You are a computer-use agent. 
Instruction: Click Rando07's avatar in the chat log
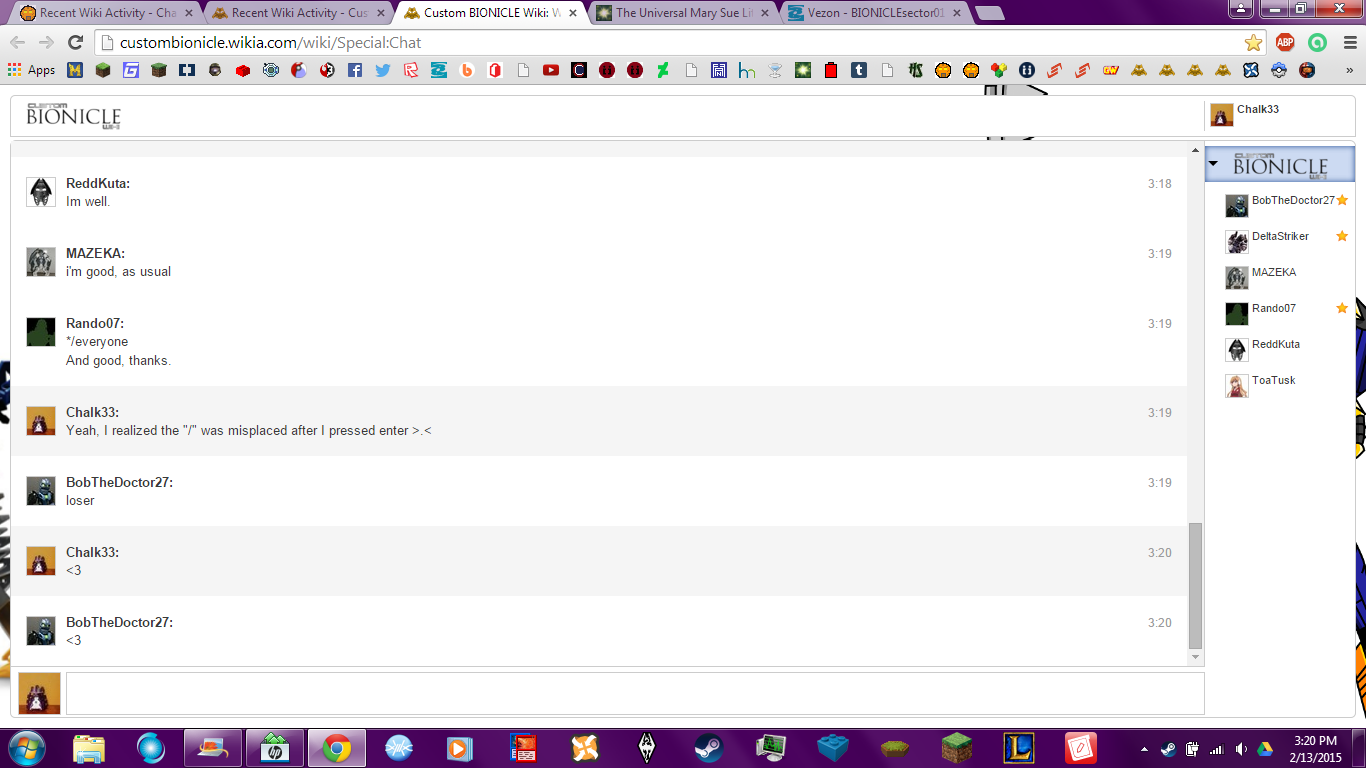coord(41,332)
